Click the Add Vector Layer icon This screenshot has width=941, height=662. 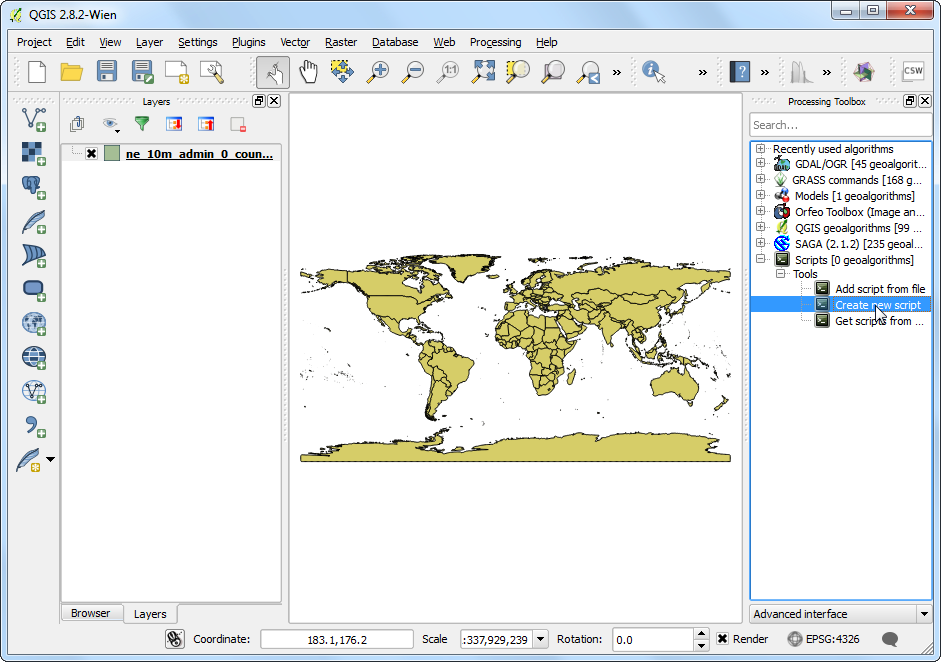coord(34,119)
